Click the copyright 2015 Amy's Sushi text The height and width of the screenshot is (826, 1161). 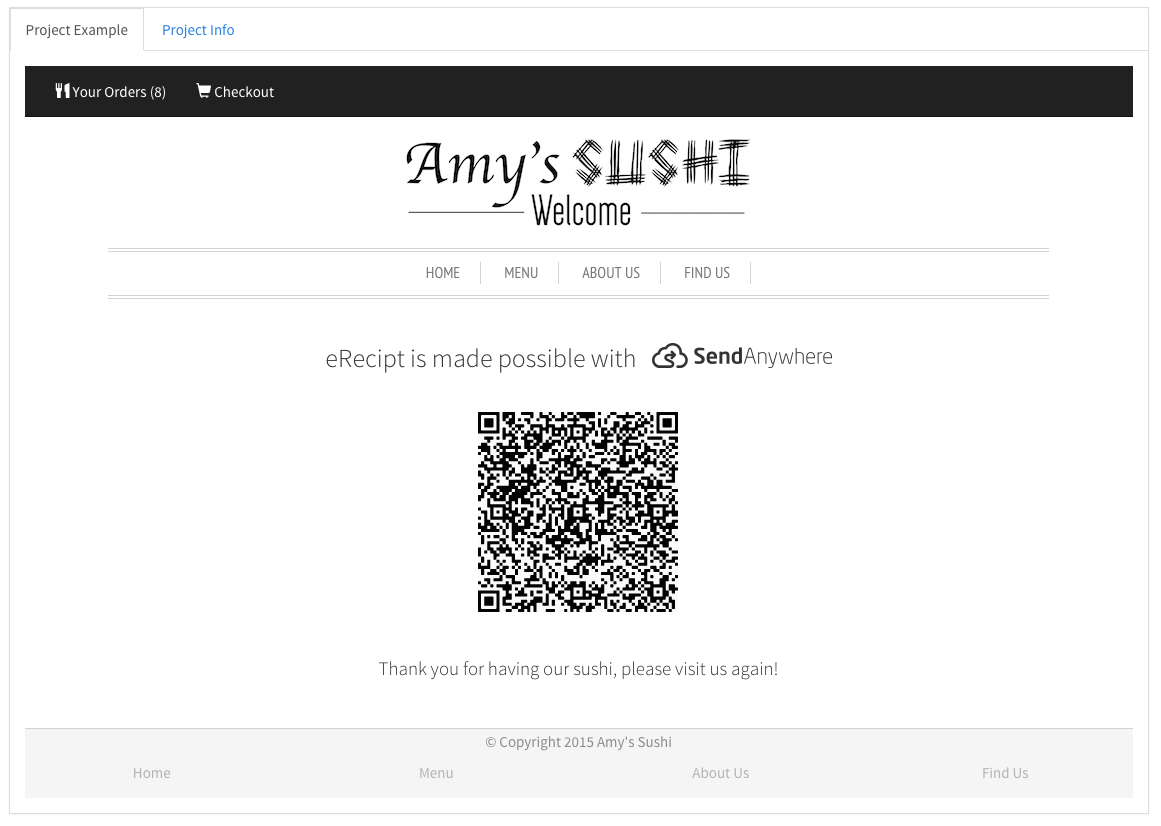pos(578,742)
